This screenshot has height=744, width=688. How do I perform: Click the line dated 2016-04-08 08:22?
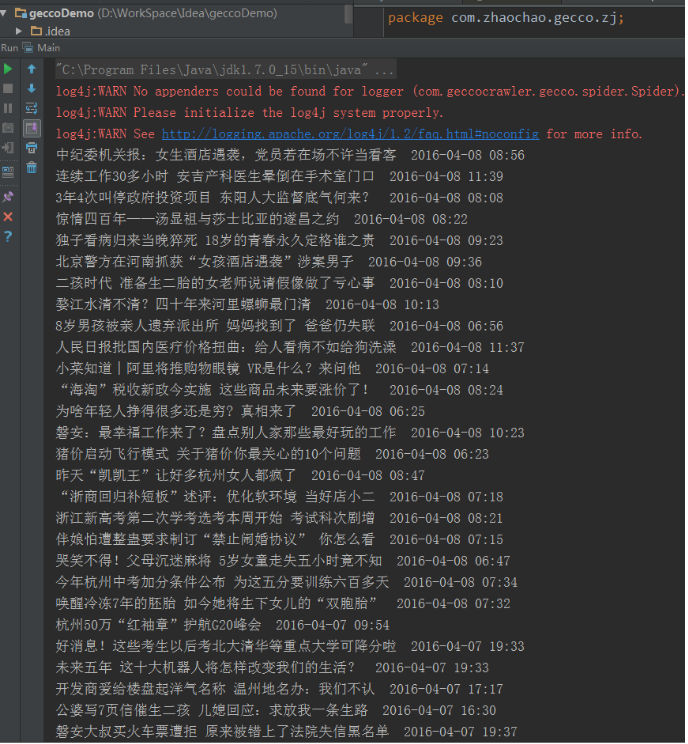click(x=261, y=220)
